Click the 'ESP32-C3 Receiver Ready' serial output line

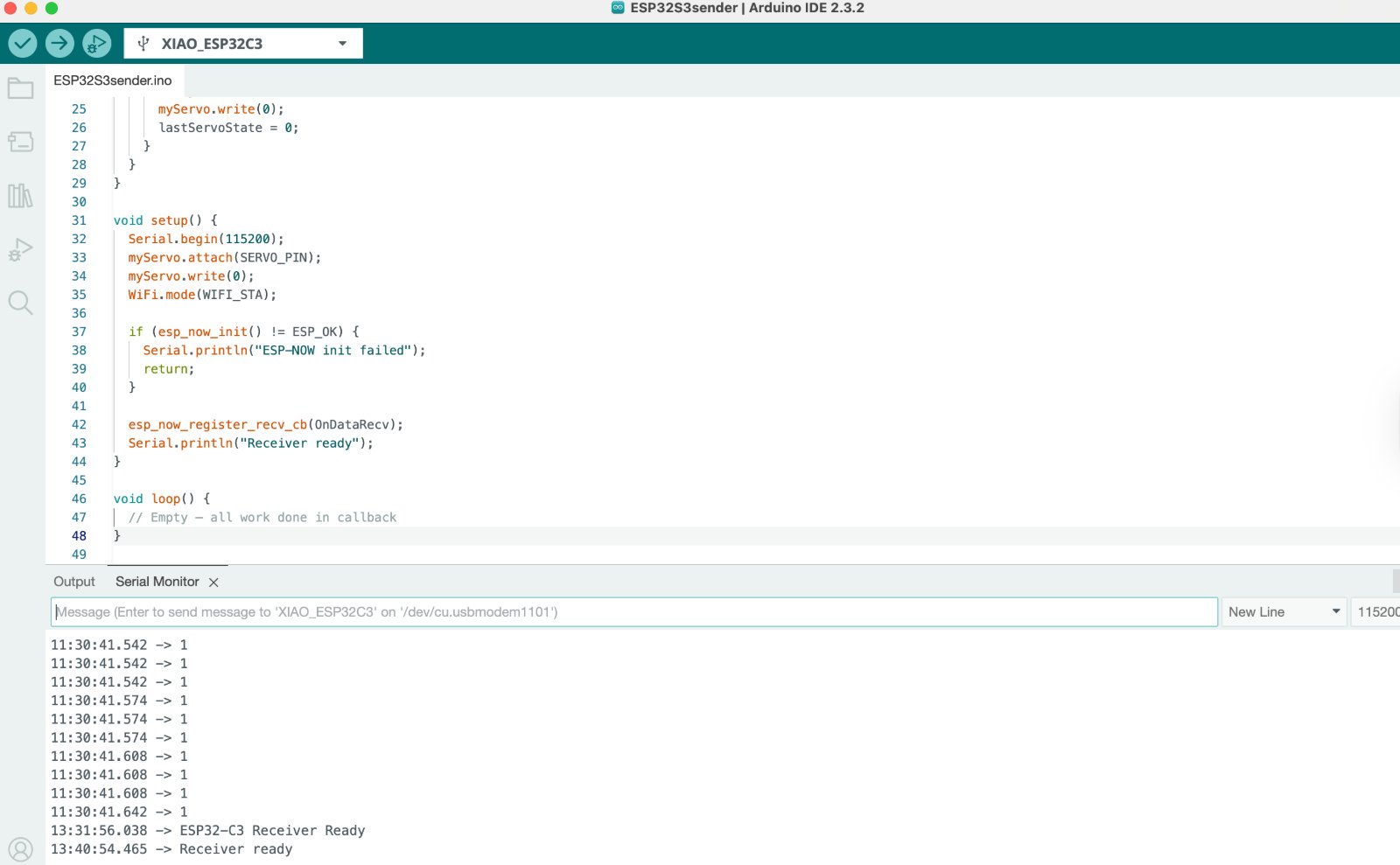coord(208,831)
